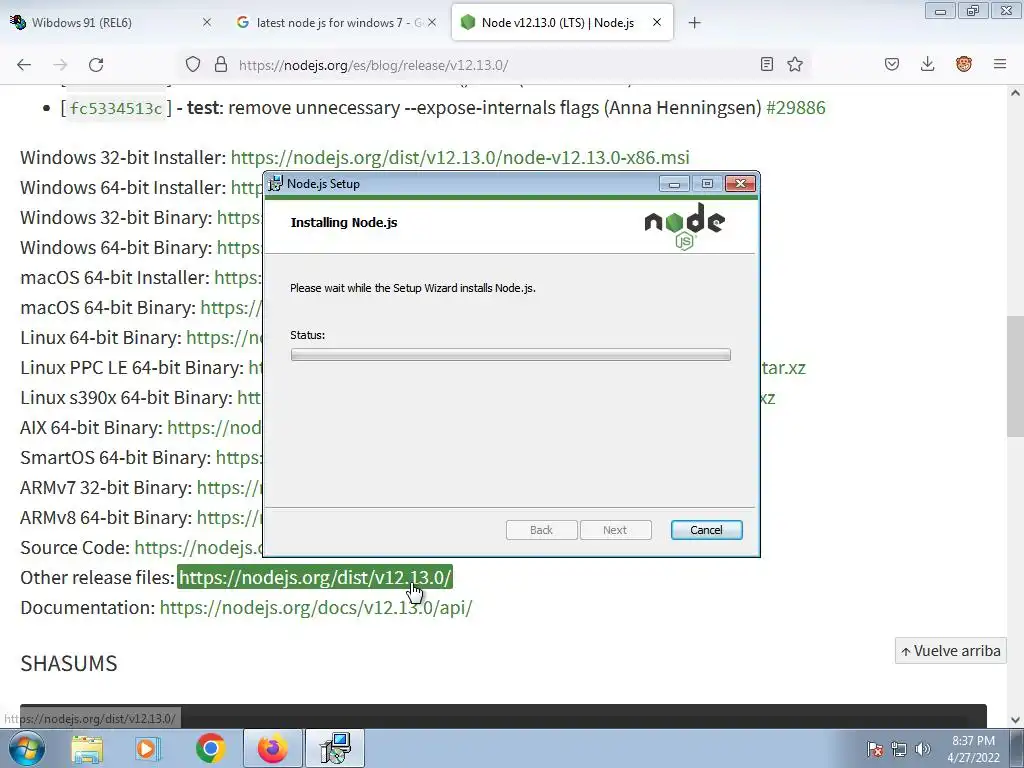
Task: Open a new tab with plus button
Action: tap(694, 23)
